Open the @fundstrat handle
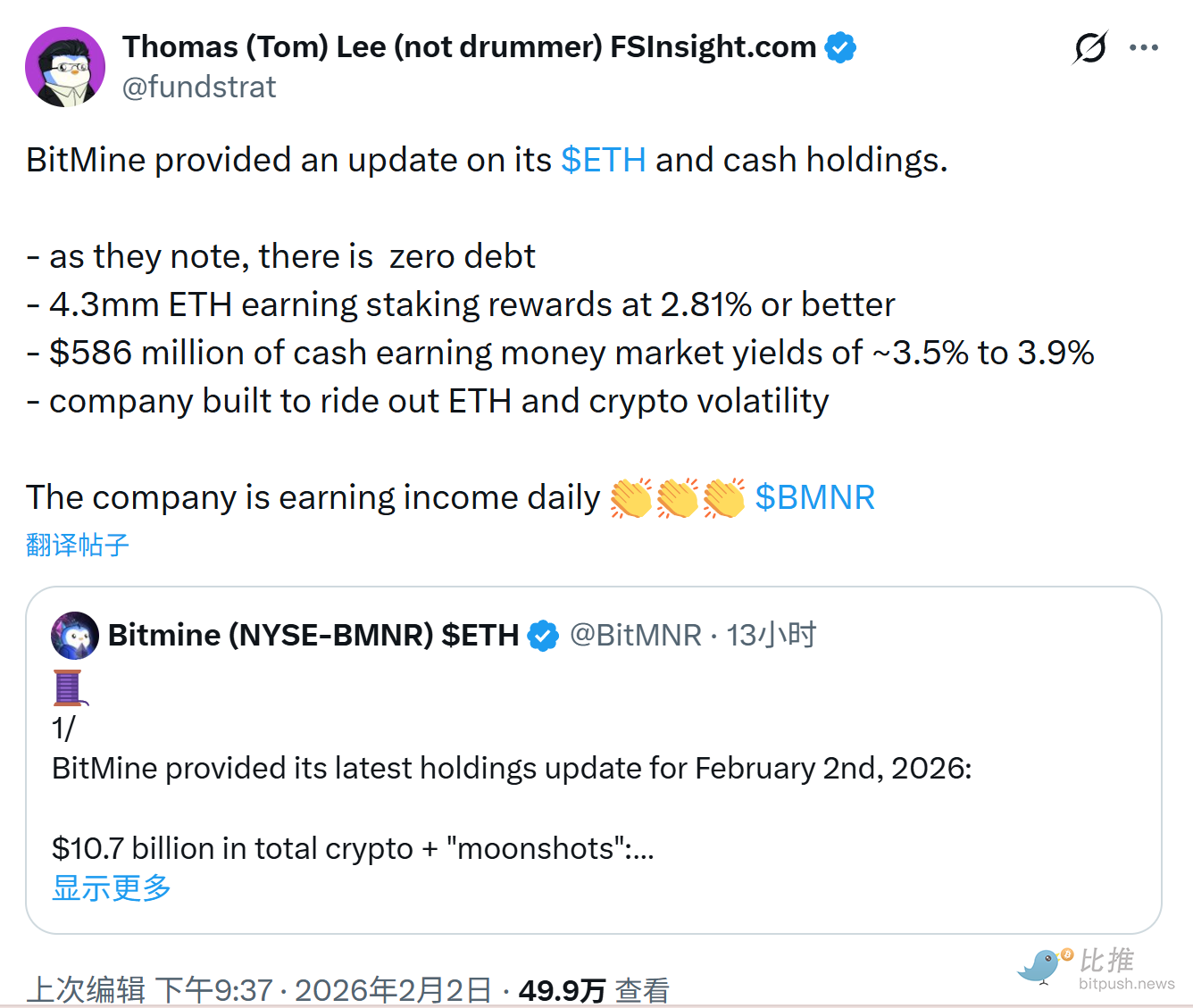This screenshot has height=1008, width=1193. click(x=199, y=87)
